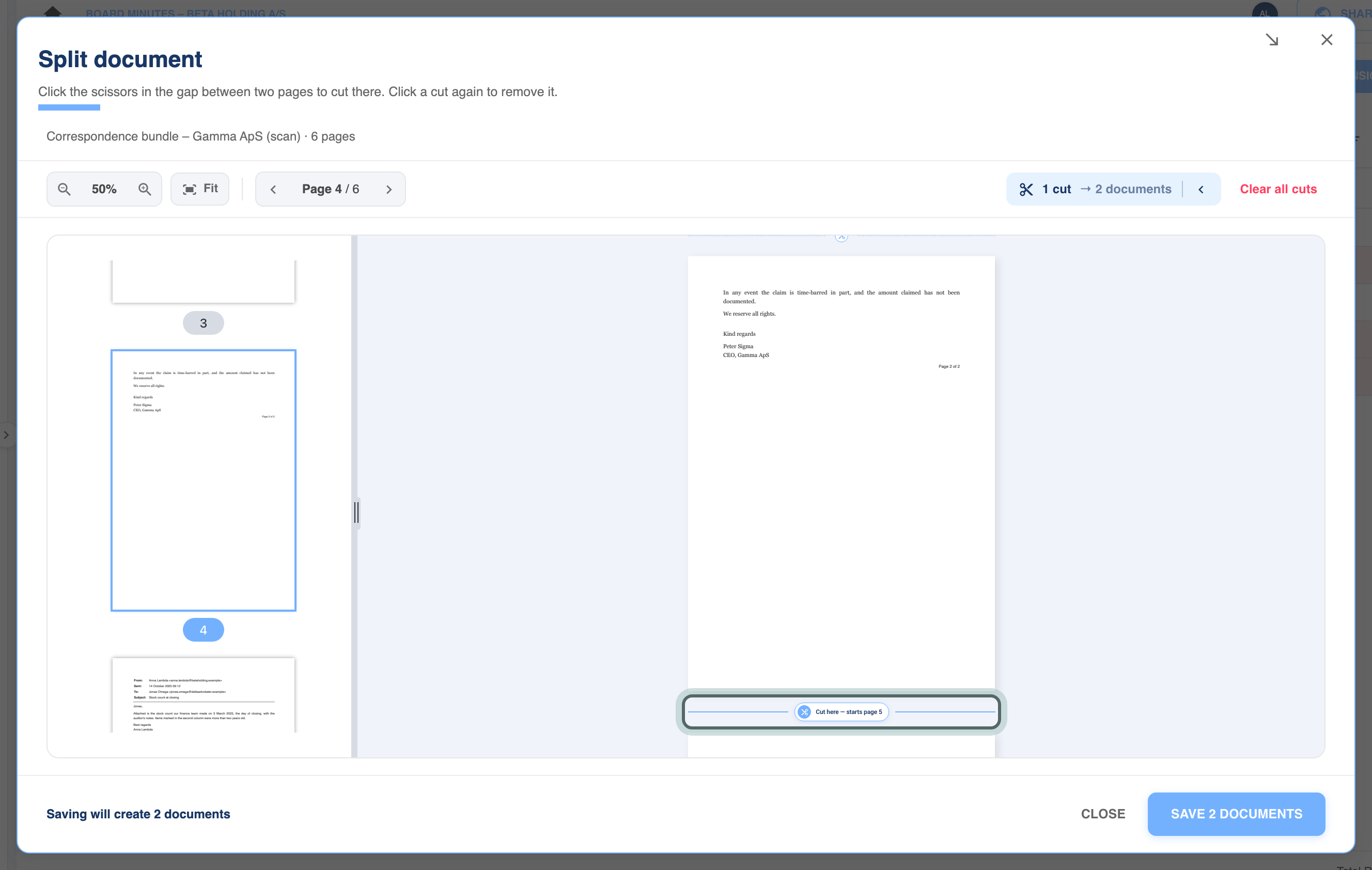1372x870 pixels.
Task: Select page 3 thumbnail
Action: [x=204, y=282]
